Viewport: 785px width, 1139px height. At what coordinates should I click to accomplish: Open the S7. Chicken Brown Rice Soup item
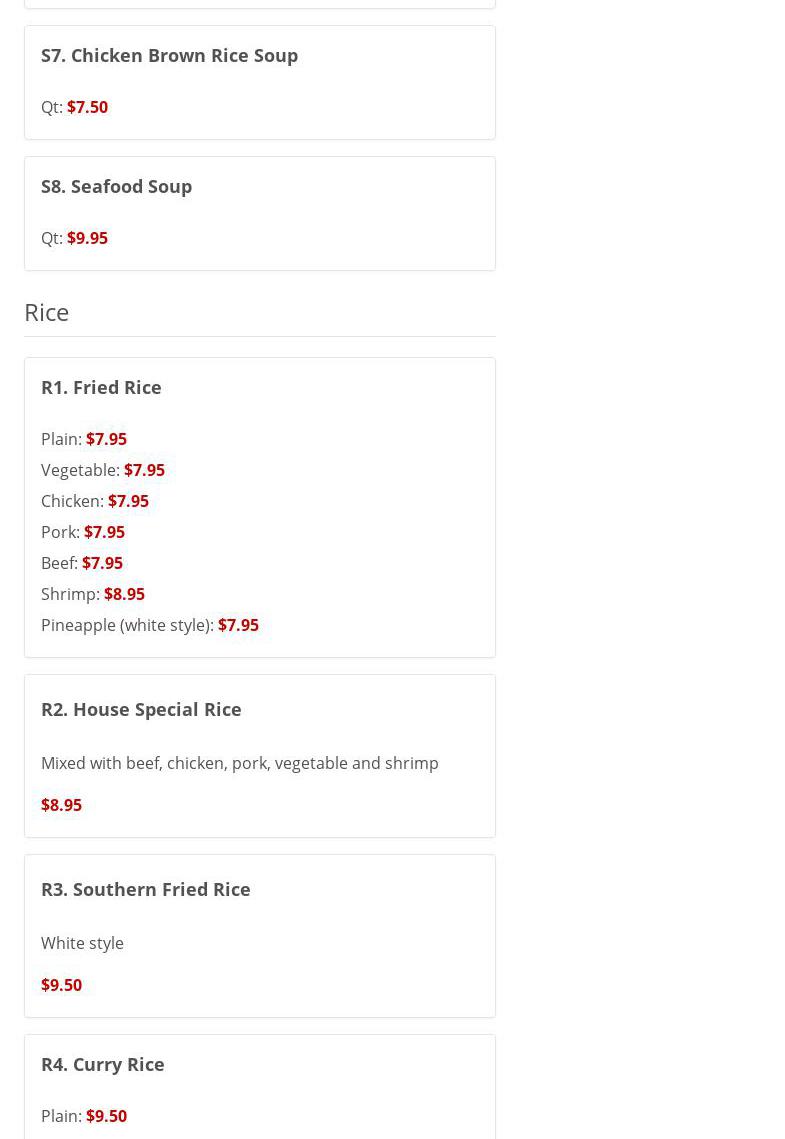(169, 55)
